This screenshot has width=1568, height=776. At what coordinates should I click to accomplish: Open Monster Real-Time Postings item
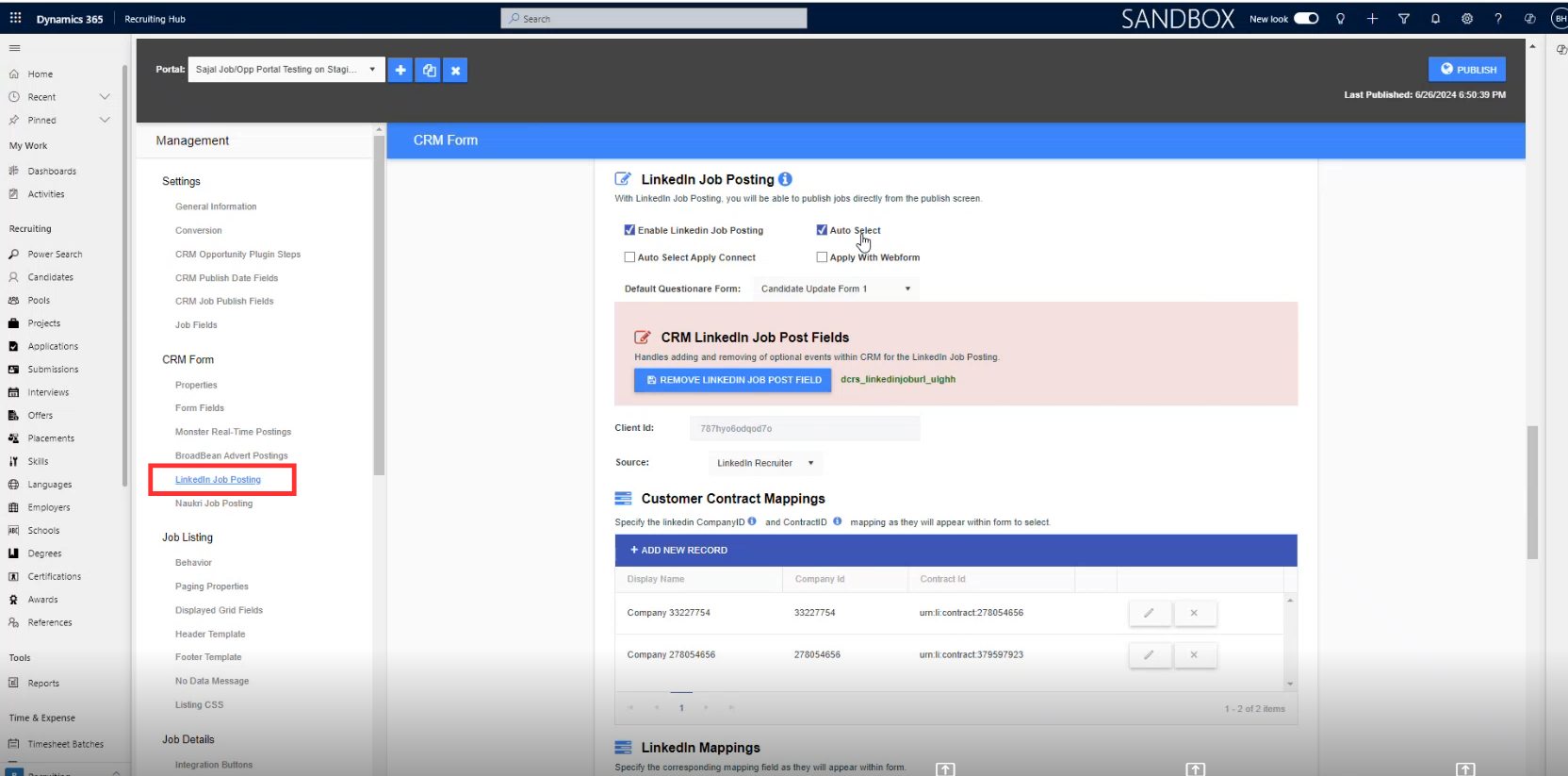point(234,432)
